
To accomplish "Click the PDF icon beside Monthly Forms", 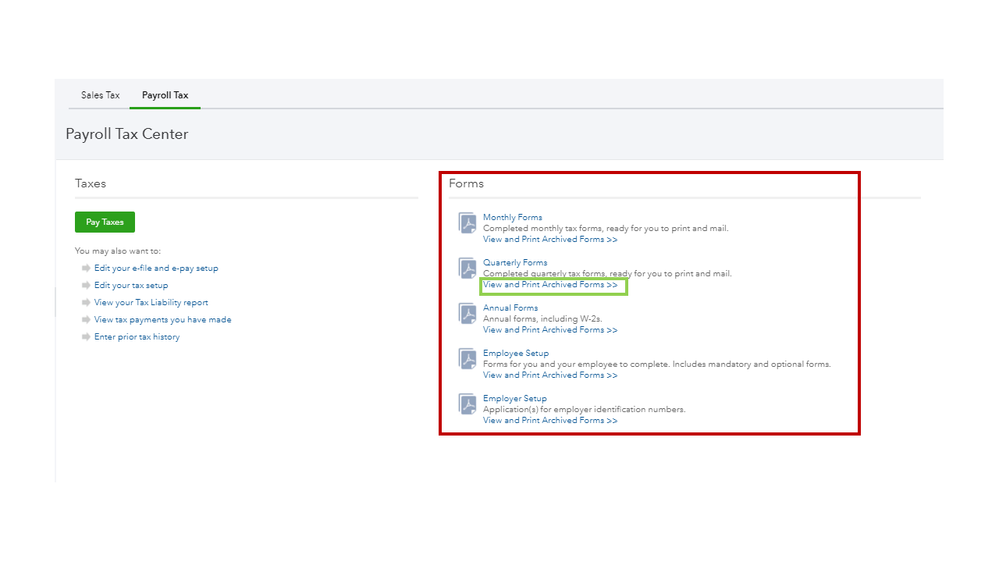I will [x=468, y=223].
